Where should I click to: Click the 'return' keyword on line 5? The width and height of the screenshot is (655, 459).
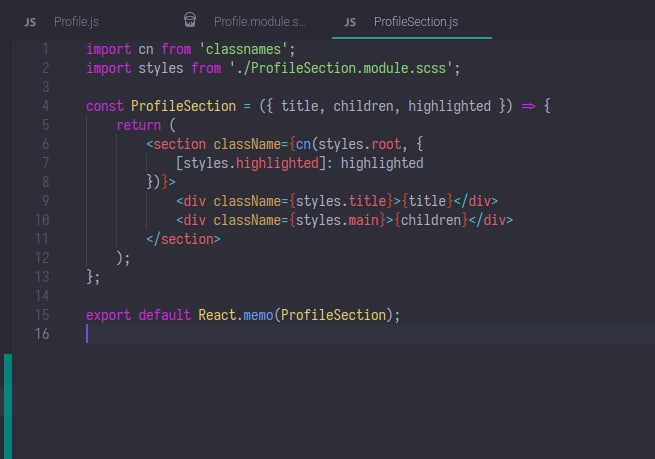pyautogui.click(x=138, y=125)
